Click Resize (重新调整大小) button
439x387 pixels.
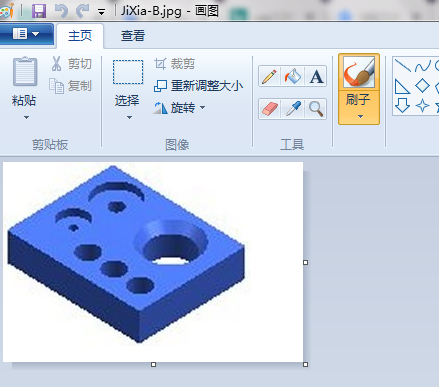click(198, 86)
